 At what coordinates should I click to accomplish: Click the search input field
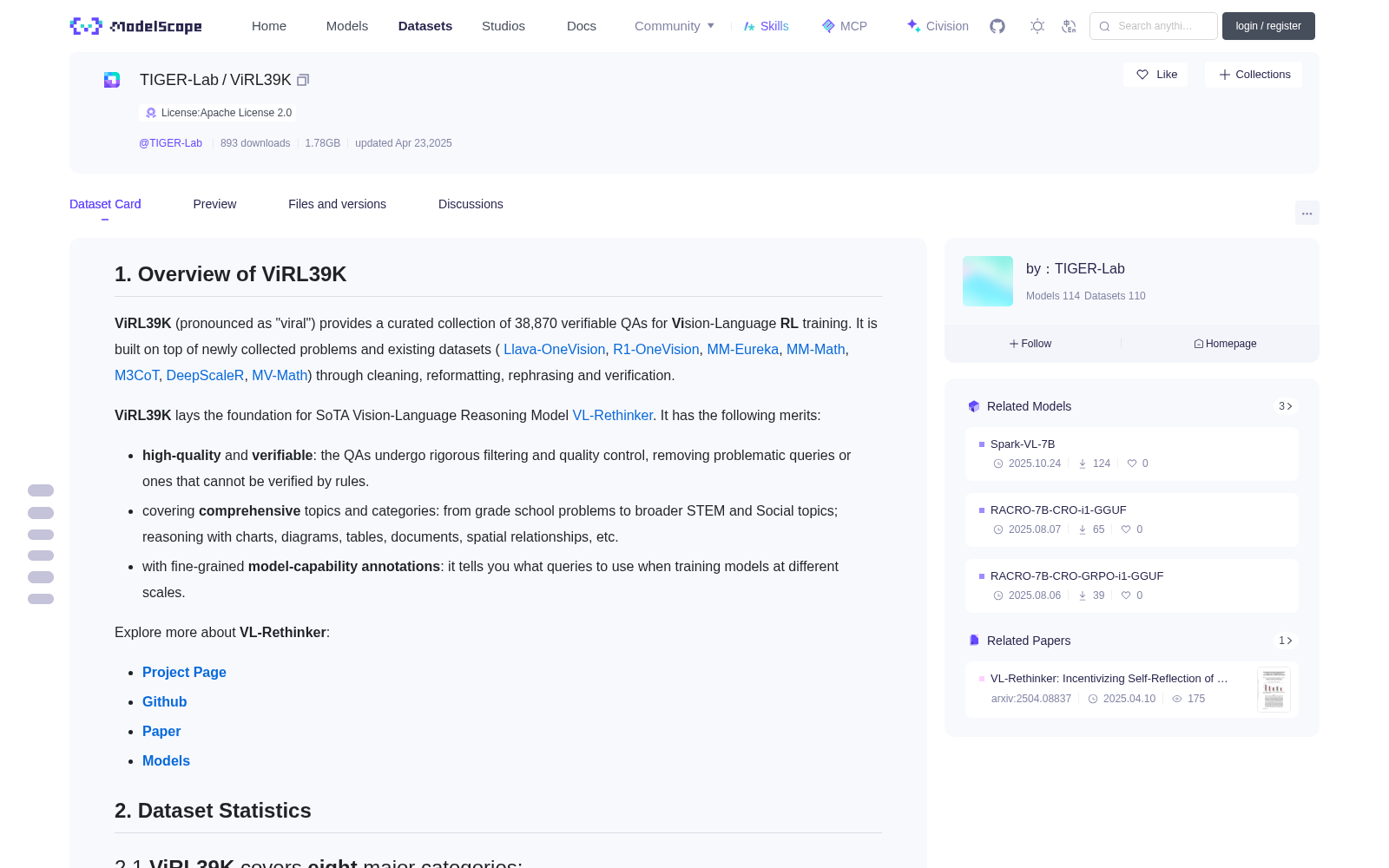[x=1154, y=26]
